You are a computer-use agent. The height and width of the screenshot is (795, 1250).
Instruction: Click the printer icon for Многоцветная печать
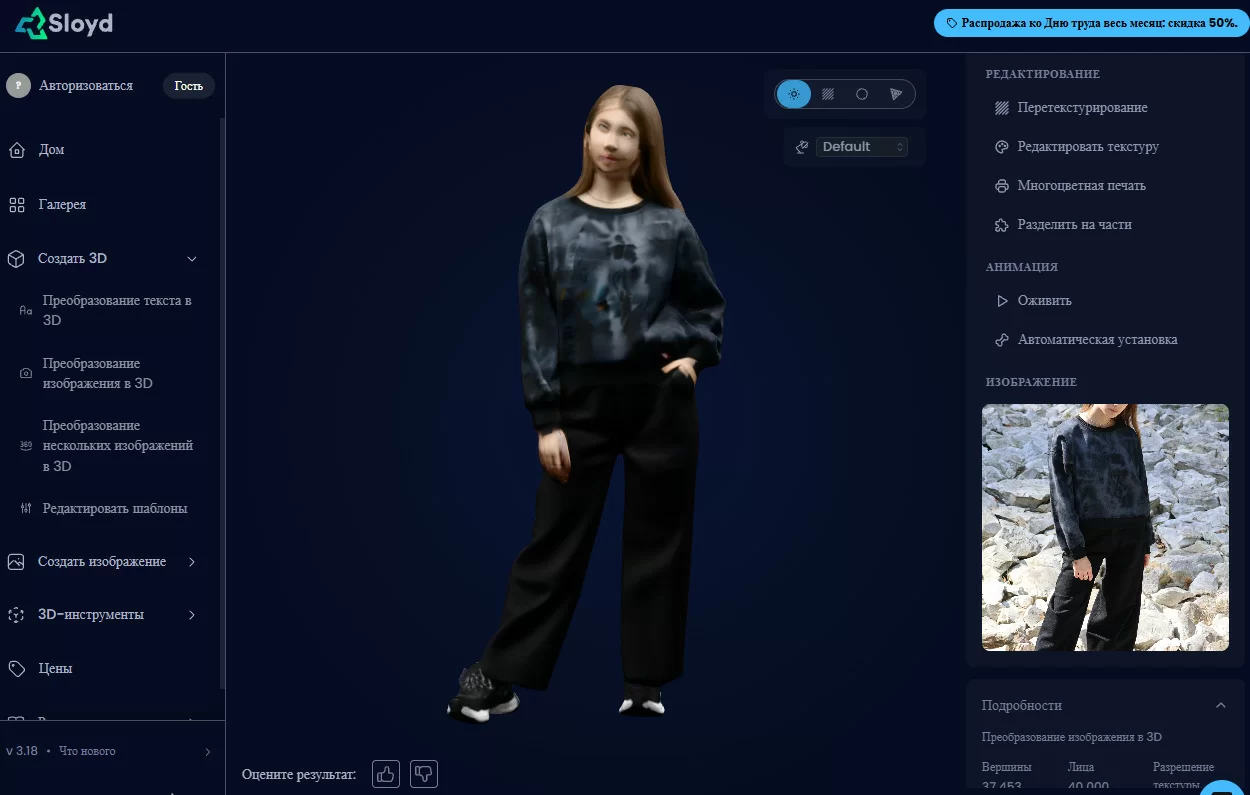click(x=1002, y=186)
